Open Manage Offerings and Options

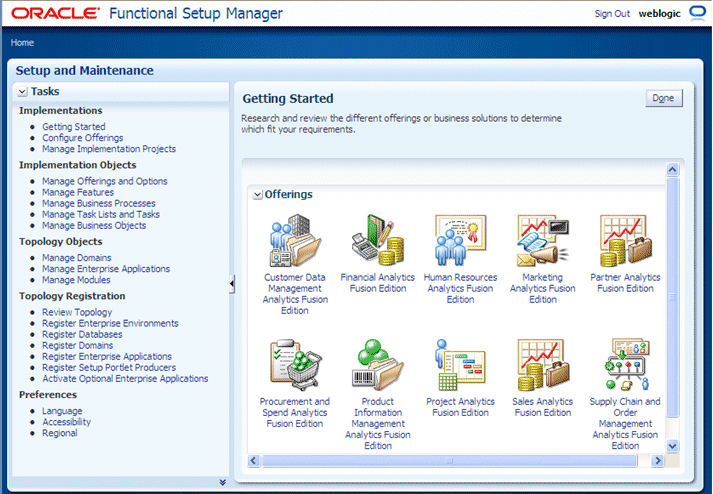pyautogui.click(x=105, y=181)
